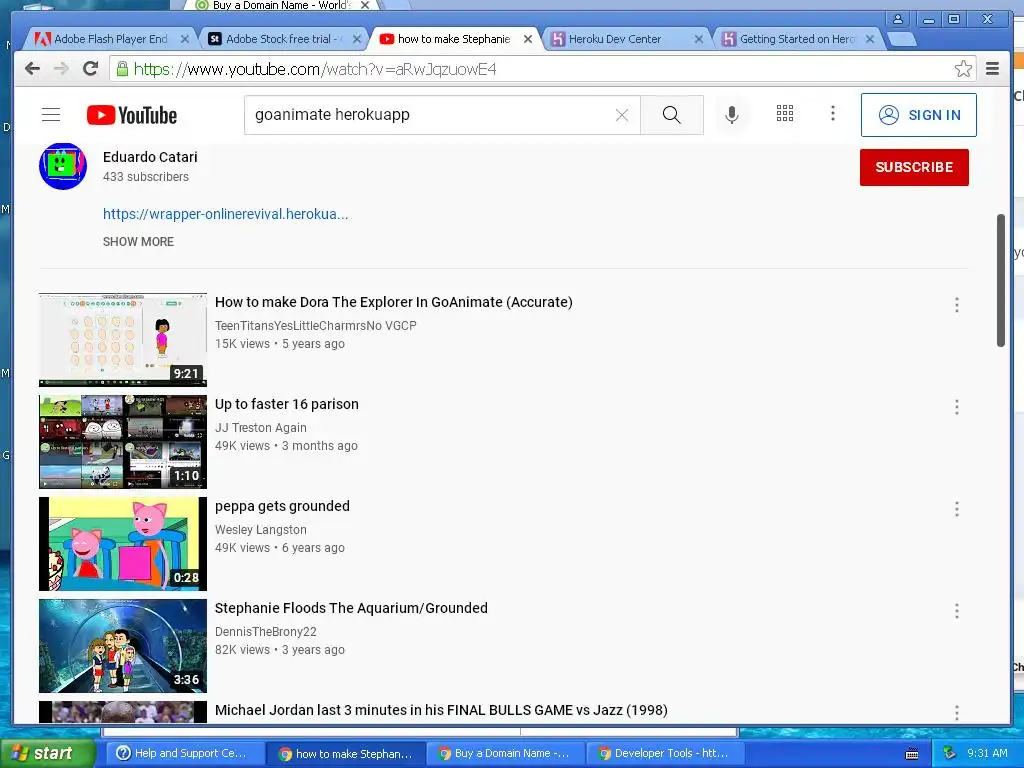Open Stephanie Floods The Aquarium/Grounded title
The height and width of the screenshot is (768, 1024).
pyautogui.click(x=351, y=608)
